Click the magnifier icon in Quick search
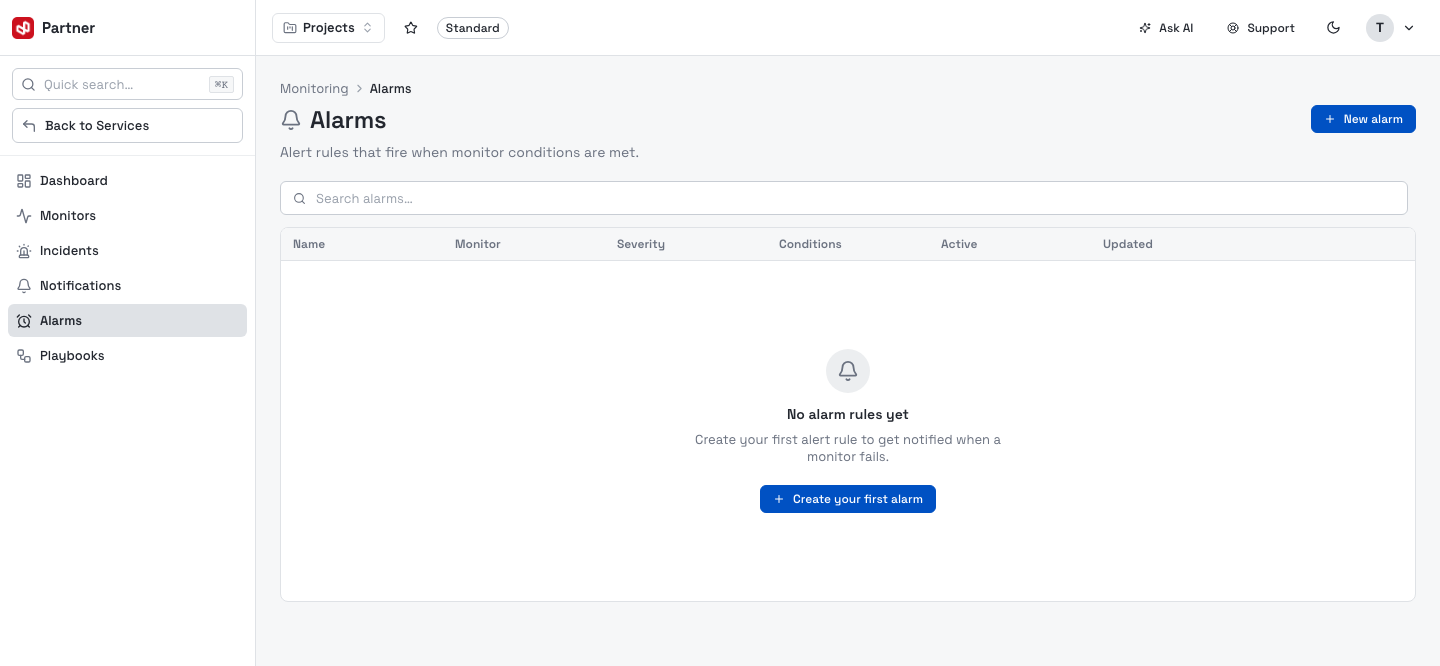 pyautogui.click(x=28, y=85)
